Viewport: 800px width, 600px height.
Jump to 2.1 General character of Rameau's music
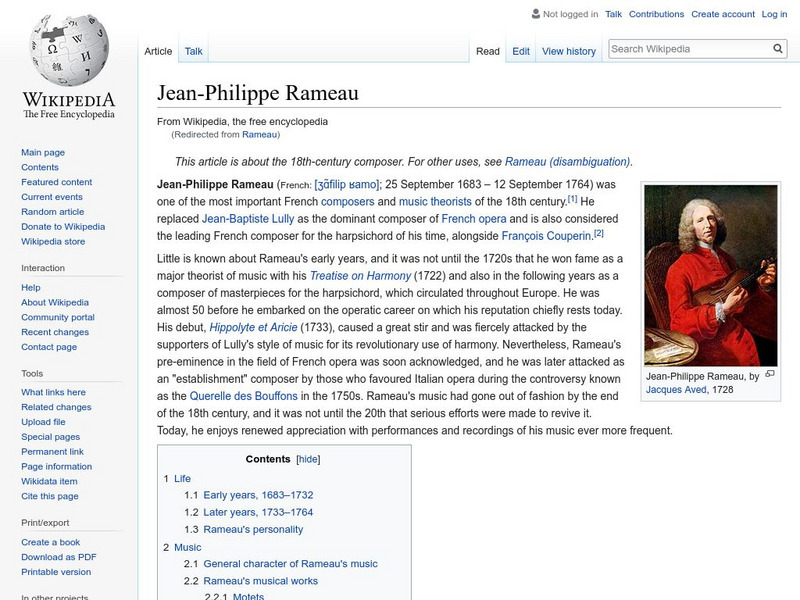click(x=290, y=564)
